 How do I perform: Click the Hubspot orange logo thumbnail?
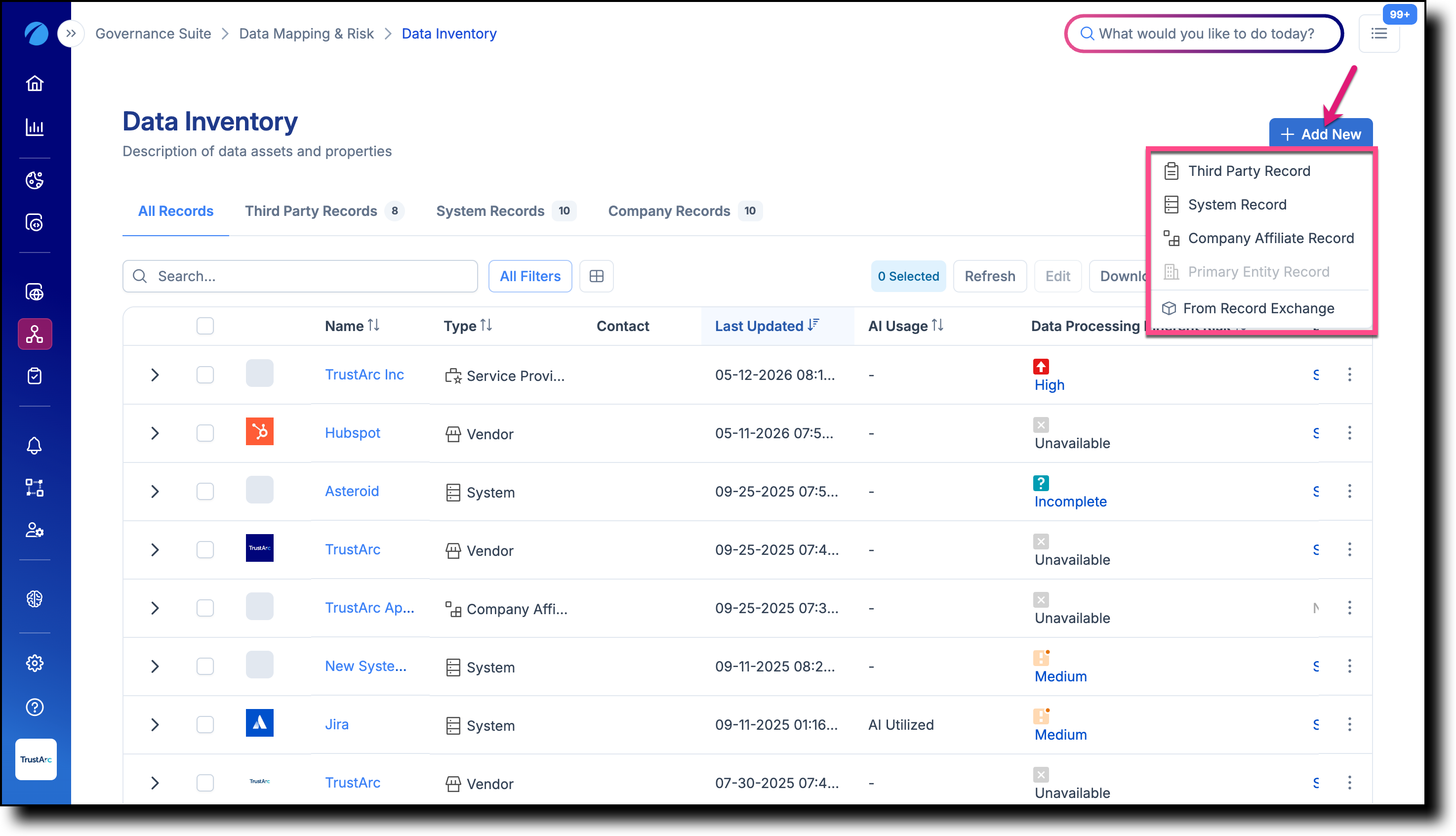(260, 432)
